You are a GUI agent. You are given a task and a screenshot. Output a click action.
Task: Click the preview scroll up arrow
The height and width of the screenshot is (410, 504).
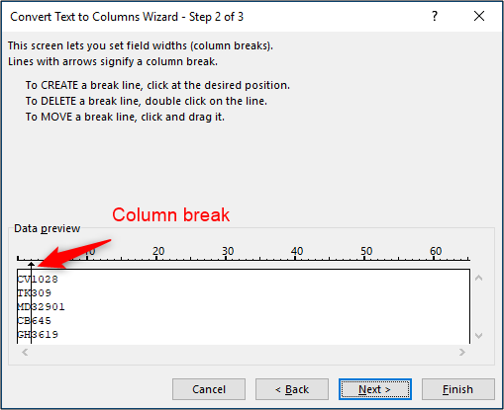pyautogui.click(x=479, y=278)
